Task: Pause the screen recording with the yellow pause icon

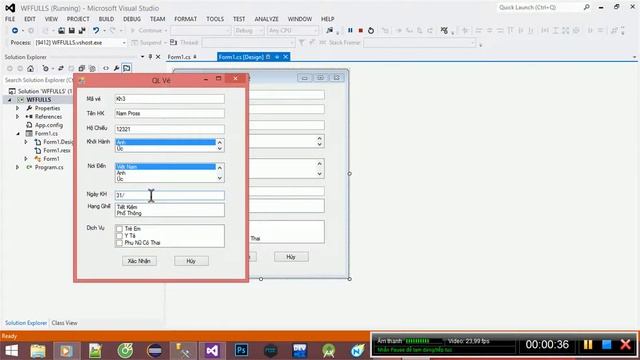Action: point(588,345)
